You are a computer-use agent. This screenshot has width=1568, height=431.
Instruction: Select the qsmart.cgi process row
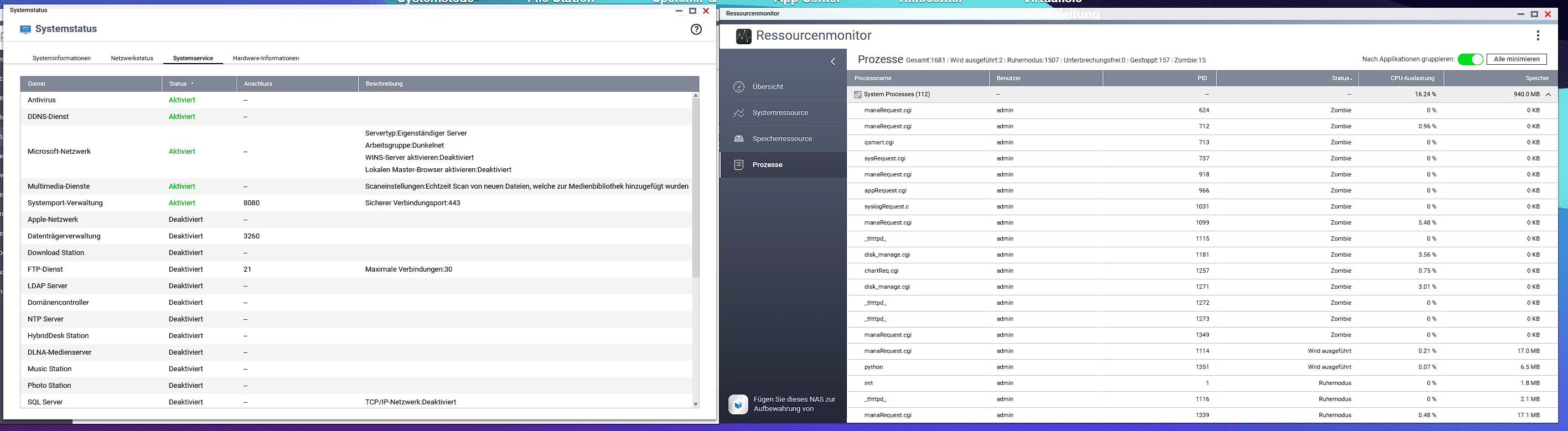(x=1202, y=142)
